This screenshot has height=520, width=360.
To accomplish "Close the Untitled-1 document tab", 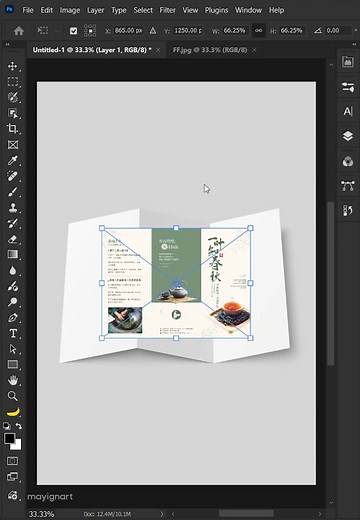I will [158, 50].
